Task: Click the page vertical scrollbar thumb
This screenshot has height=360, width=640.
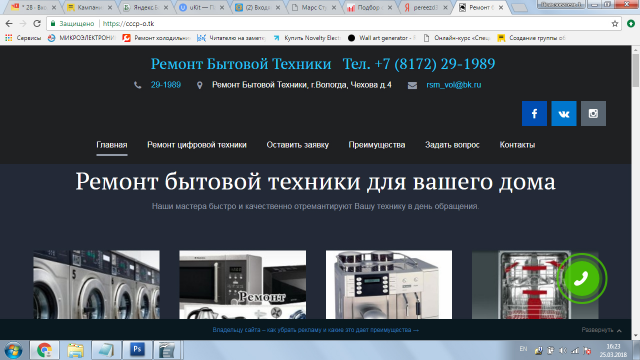Action: click(x=636, y=70)
